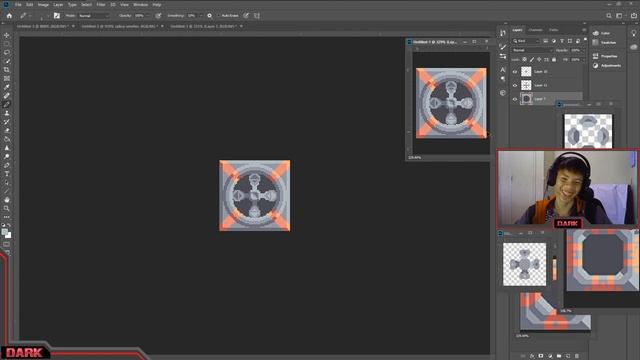This screenshot has height=360, width=640.
Task: Select the Horizontal Type tool
Action: coord(7,174)
